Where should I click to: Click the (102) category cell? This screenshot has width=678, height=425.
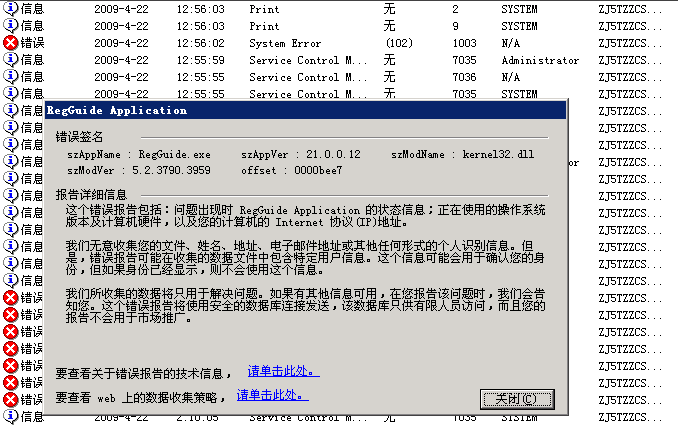(x=399, y=43)
